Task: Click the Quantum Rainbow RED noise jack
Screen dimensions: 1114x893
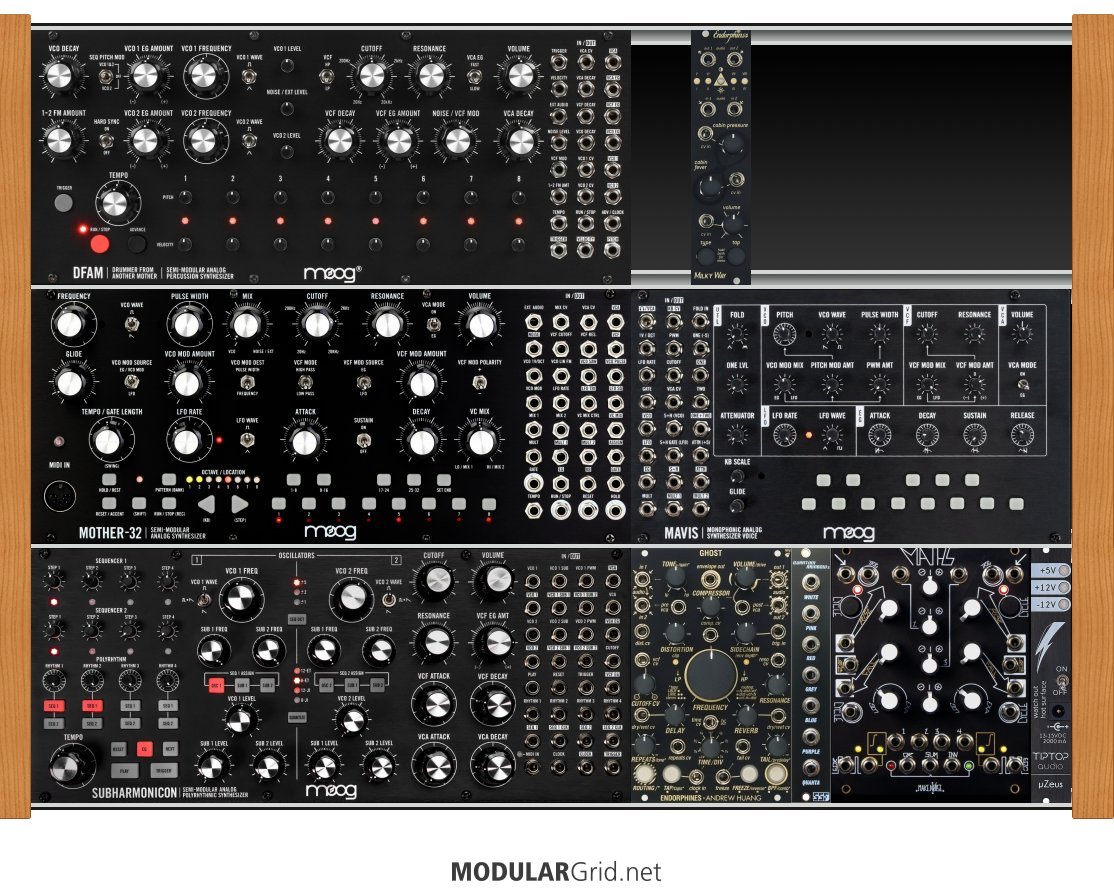Action: pyautogui.click(x=810, y=644)
